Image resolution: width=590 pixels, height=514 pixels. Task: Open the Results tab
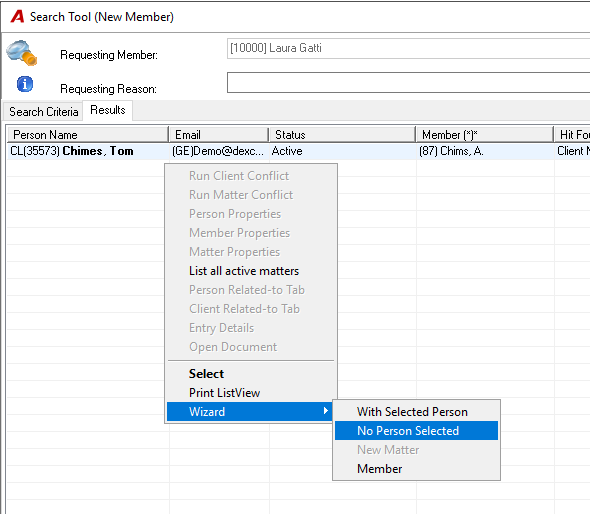pos(108,110)
